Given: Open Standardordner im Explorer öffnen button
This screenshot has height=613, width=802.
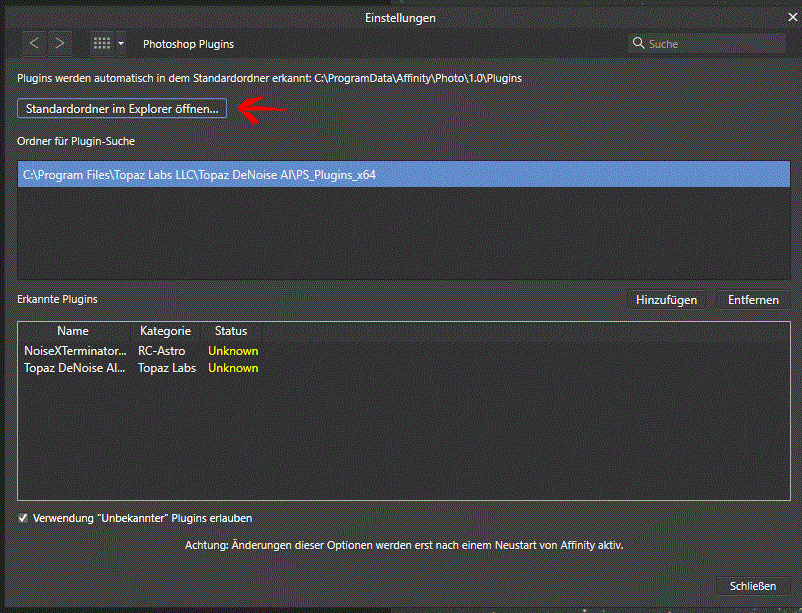Looking at the screenshot, I should click(122, 108).
